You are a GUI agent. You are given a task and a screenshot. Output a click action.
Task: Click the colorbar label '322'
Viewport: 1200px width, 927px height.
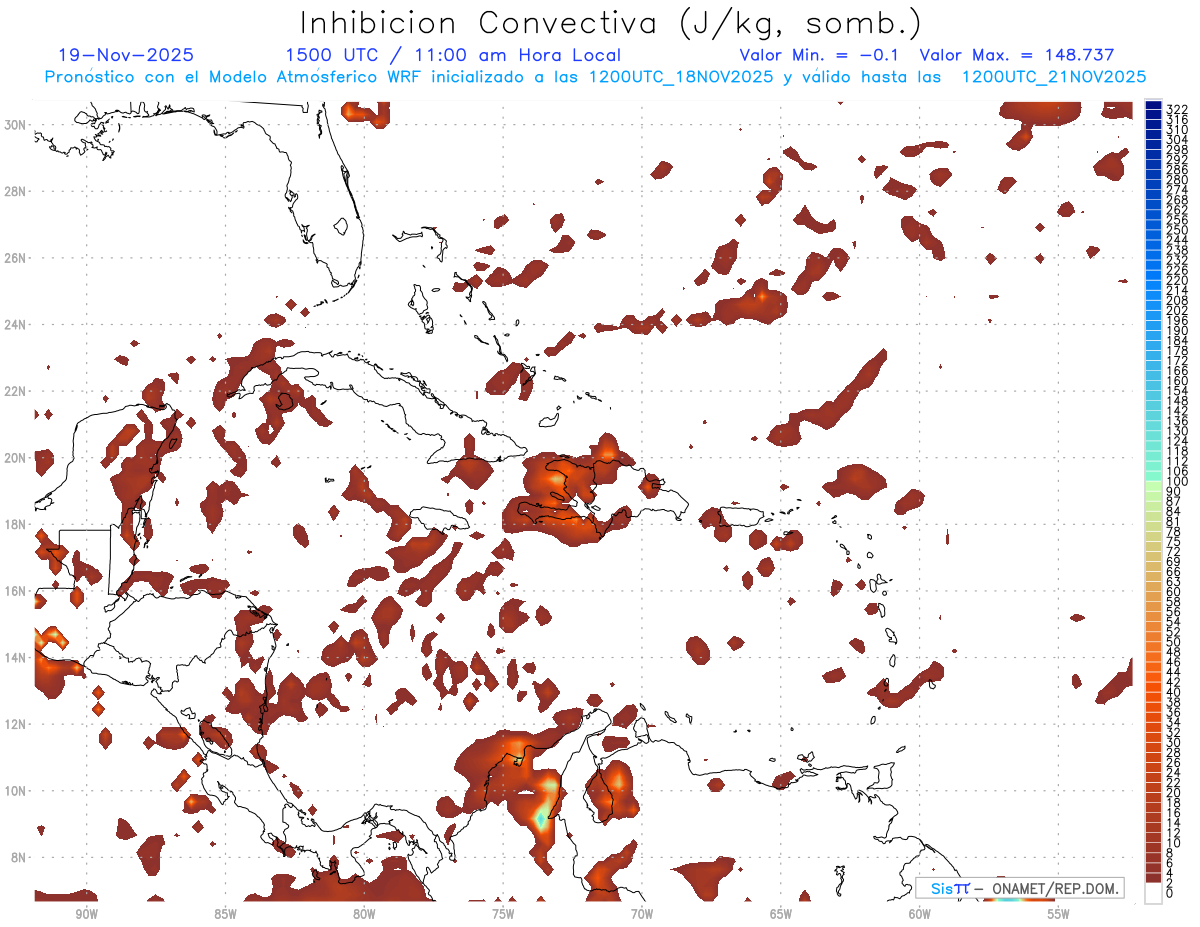[1176, 109]
